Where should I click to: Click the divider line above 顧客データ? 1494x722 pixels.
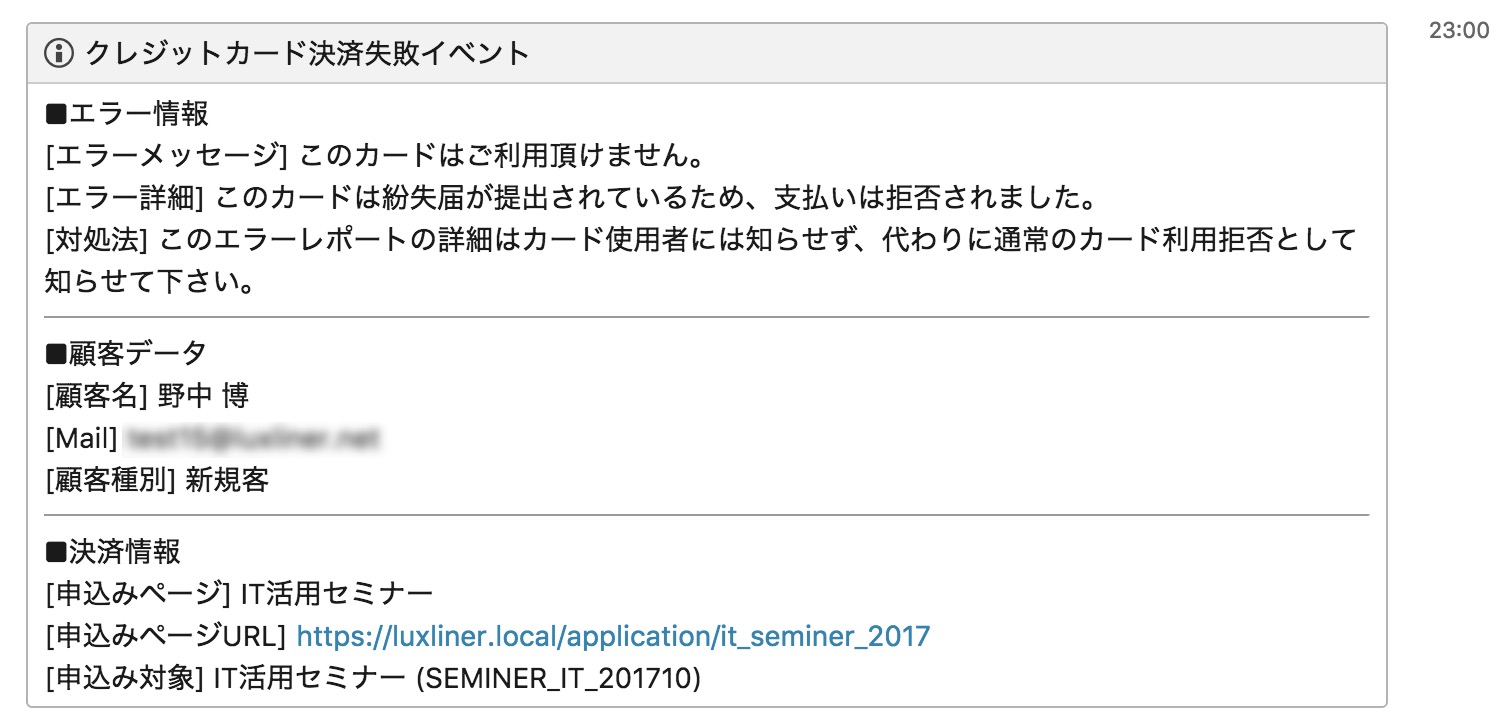pyautogui.click(x=706, y=317)
